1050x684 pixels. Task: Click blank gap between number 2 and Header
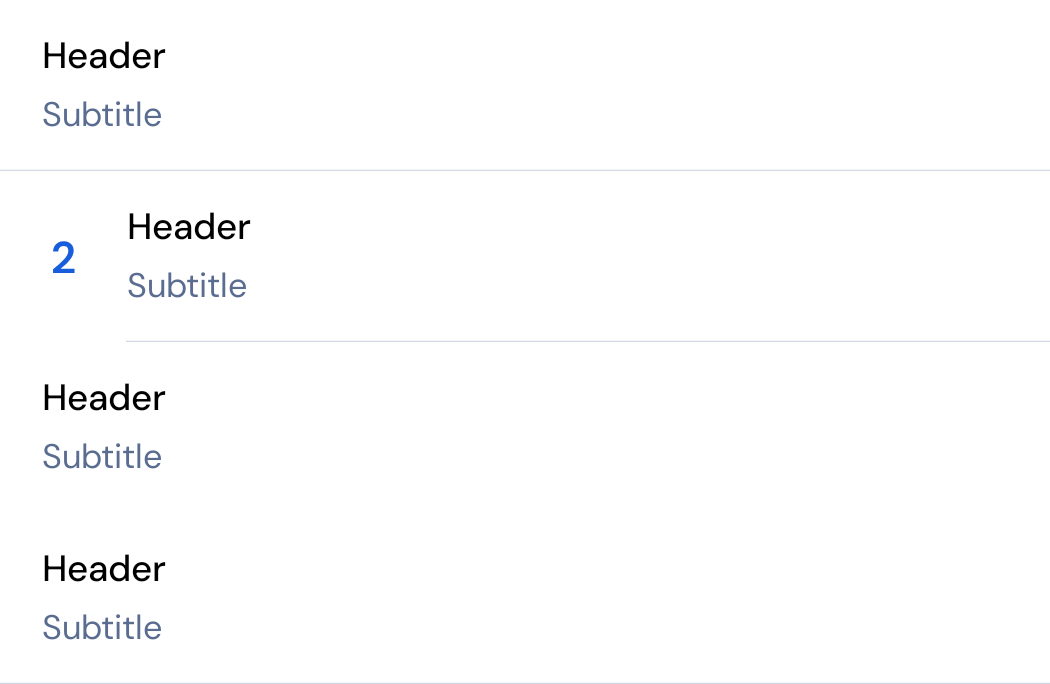(102, 258)
